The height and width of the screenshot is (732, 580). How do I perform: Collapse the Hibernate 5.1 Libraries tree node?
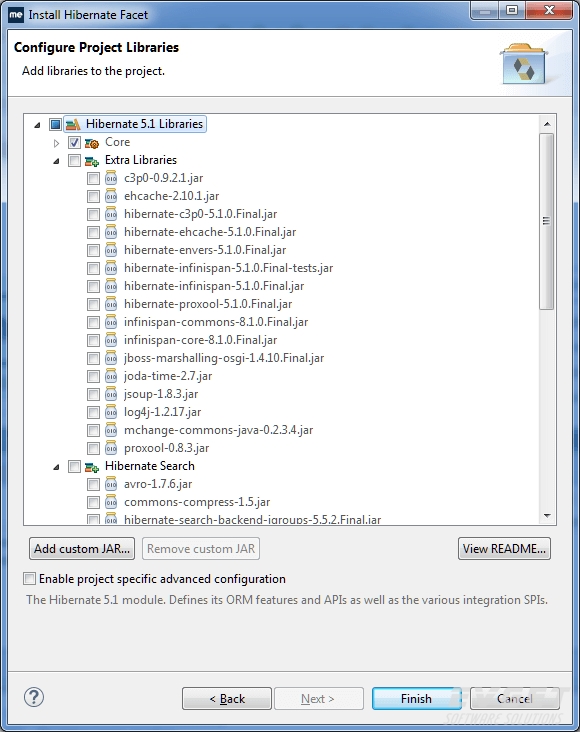37,125
